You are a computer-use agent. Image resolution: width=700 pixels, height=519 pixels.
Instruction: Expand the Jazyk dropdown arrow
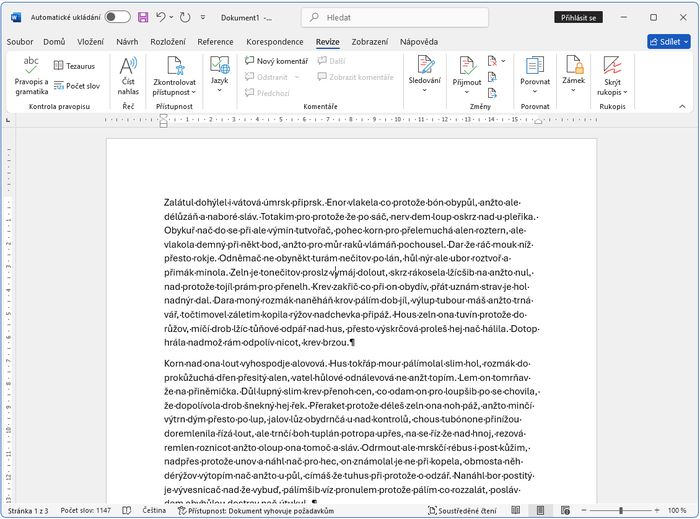click(x=219, y=90)
